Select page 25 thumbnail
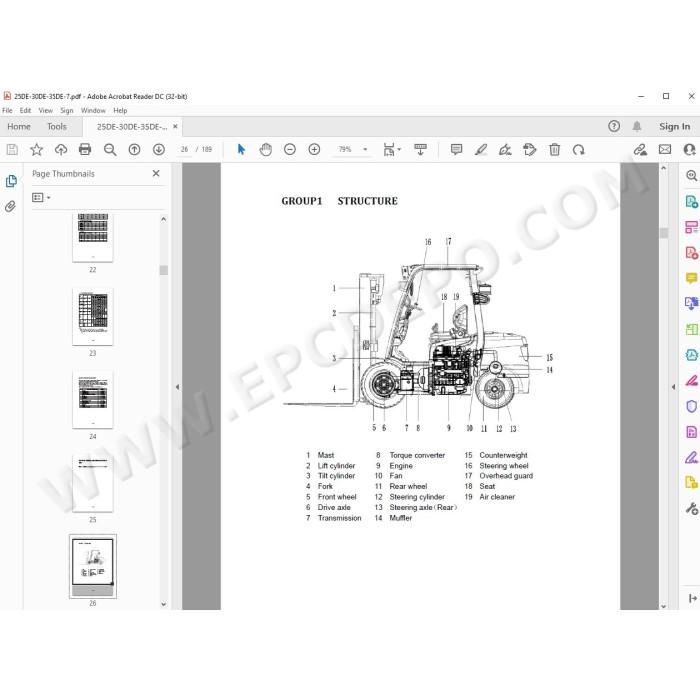 pos(93,483)
